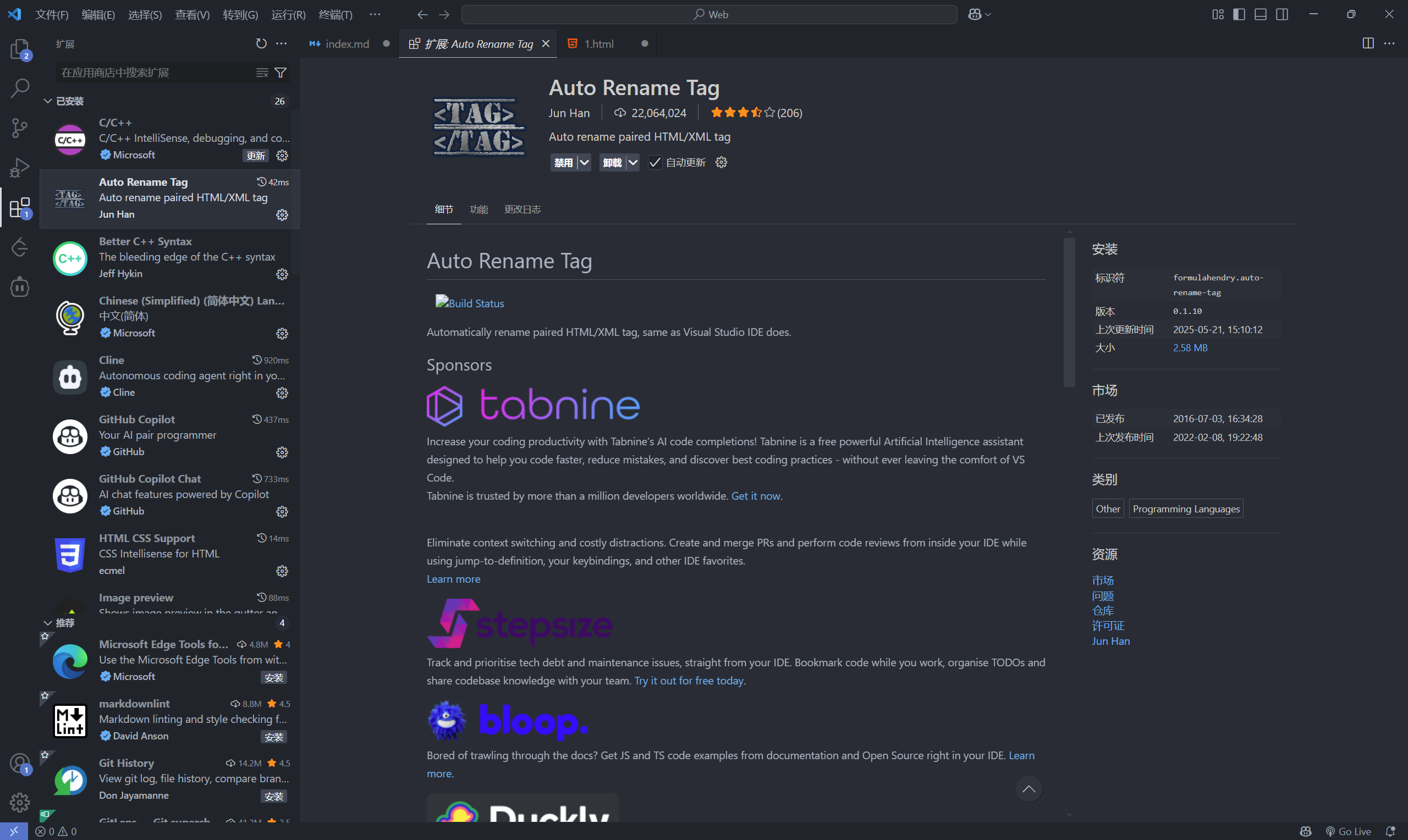Open manage gear for HTML CSS Support
This screenshot has height=840, width=1408.
click(x=282, y=572)
